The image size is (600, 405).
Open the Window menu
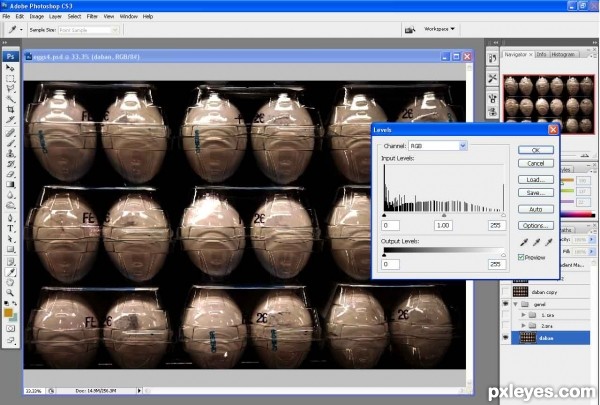pyautogui.click(x=129, y=16)
